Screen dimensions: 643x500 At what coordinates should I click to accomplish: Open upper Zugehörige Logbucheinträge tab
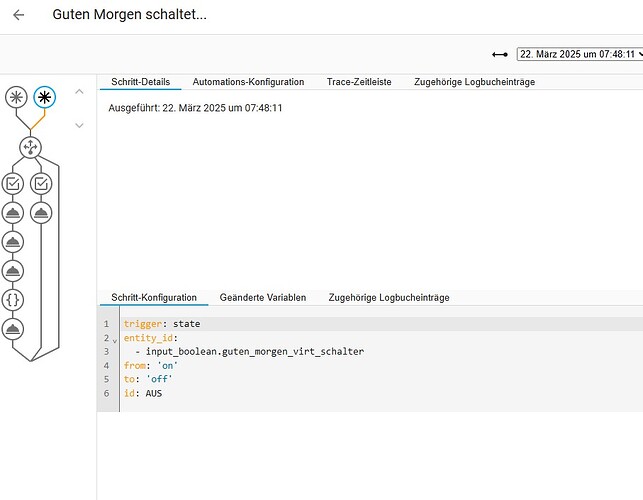474,82
